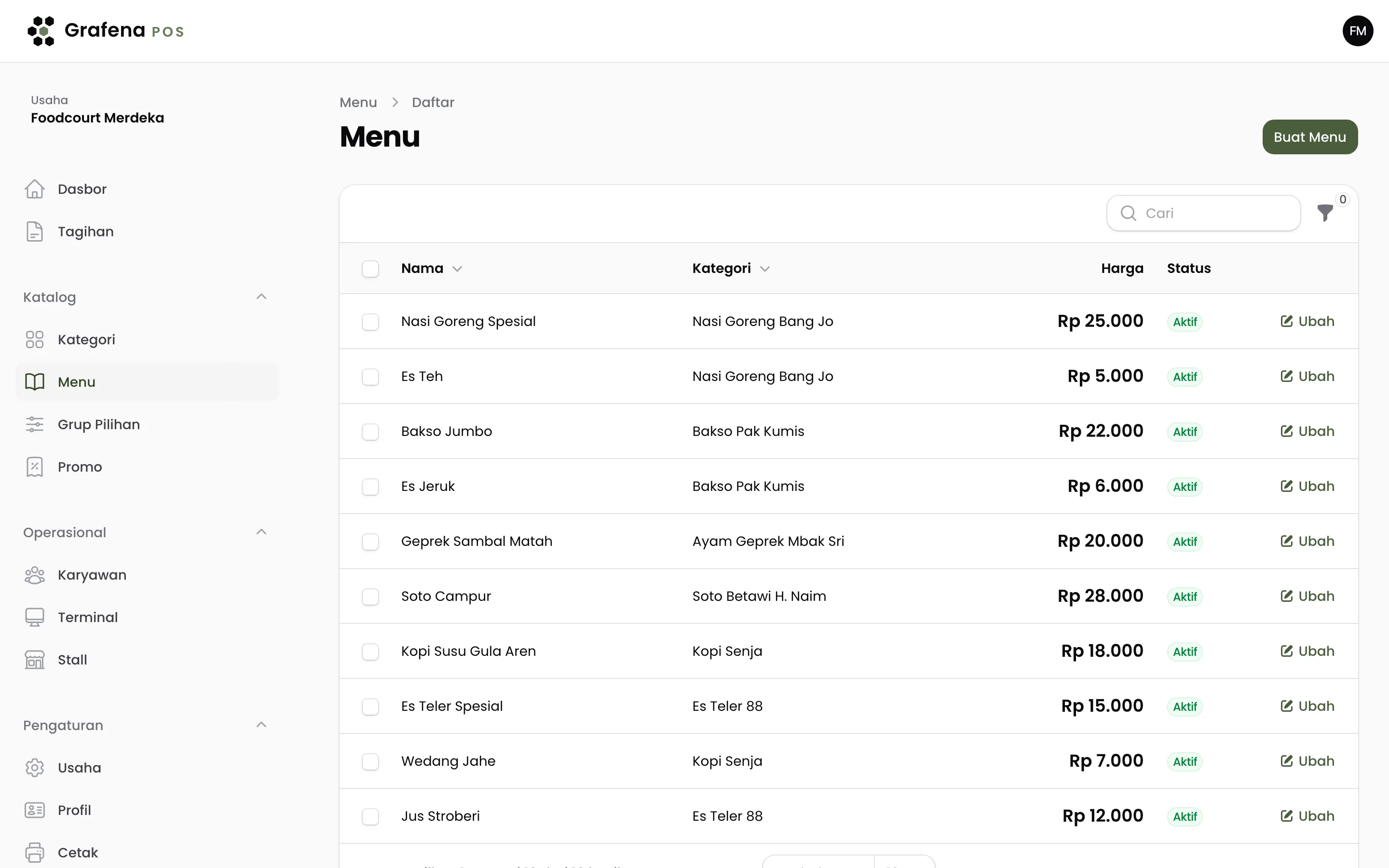Open the Karyawan sidebar item
The width and height of the screenshot is (1389, 868).
(147, 575)
